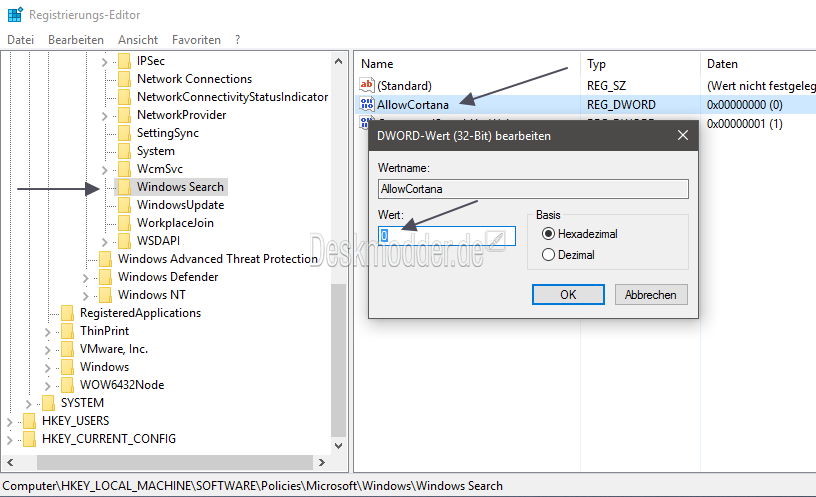The image size is (816, 497).
Task: Open the Favoriten menu
Action: coord(196,40)
